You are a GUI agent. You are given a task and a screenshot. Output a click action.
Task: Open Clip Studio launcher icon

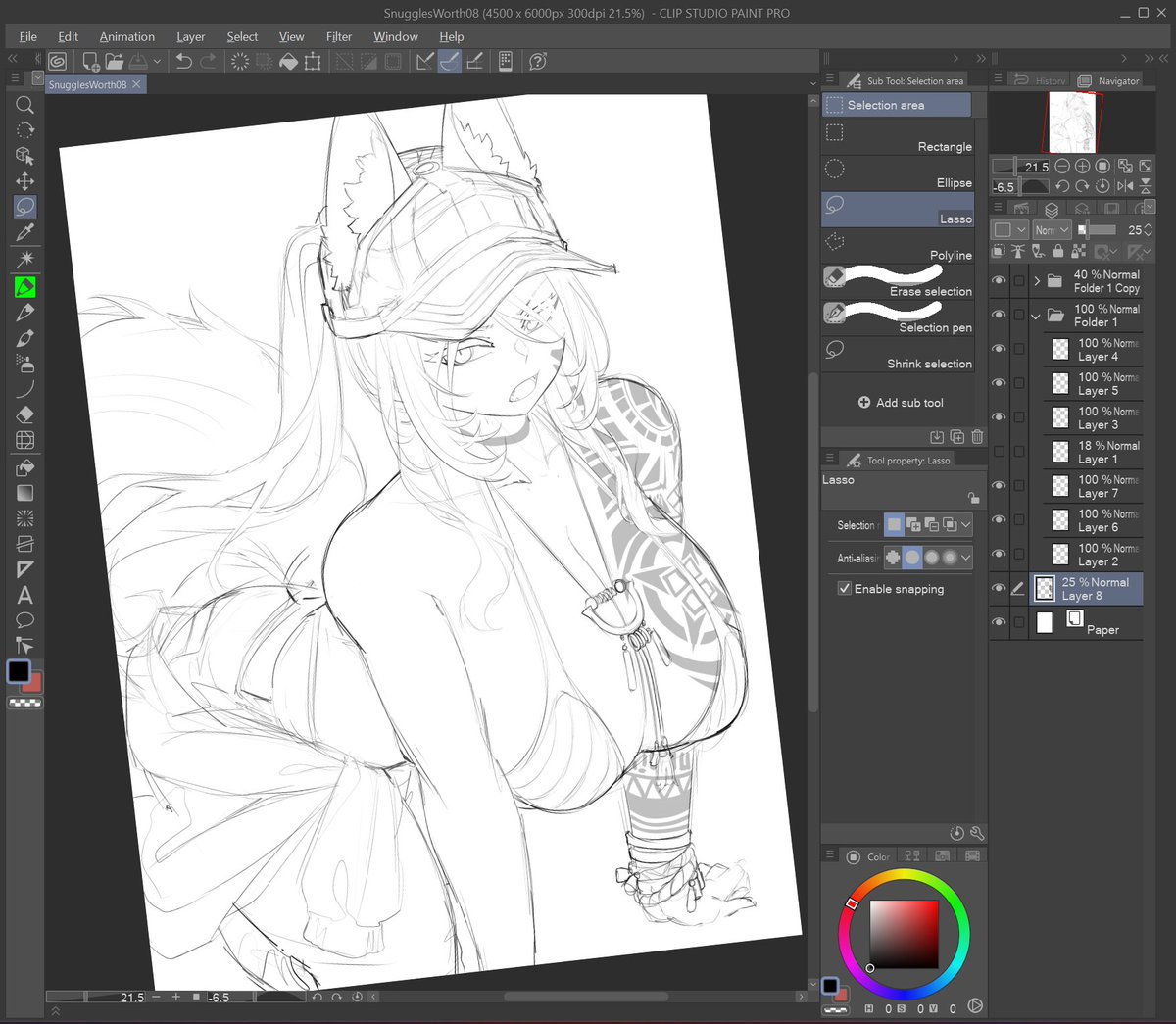click(x=58, y=62)
